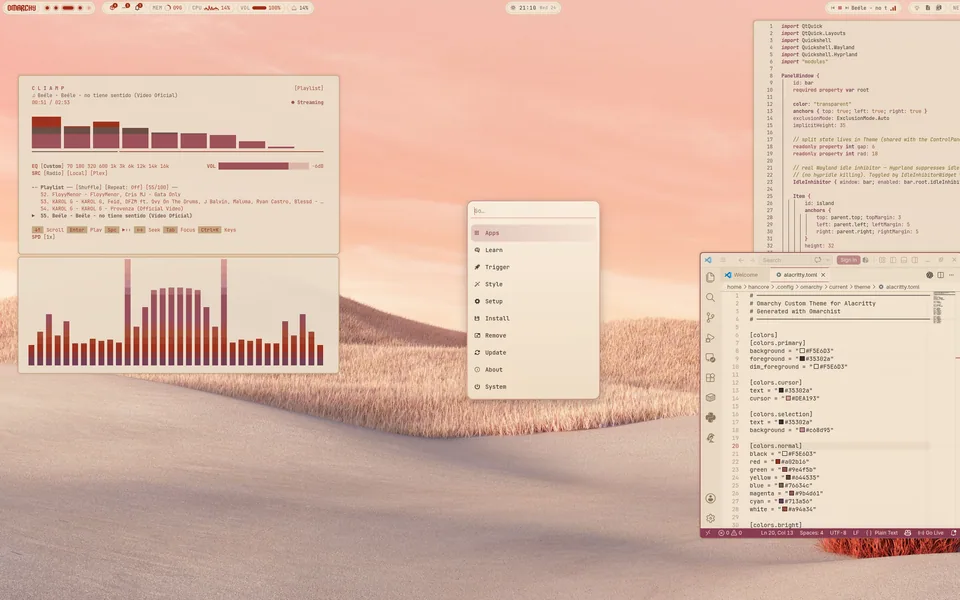Open Run and Debug view in VS Code

click(710, 338)
